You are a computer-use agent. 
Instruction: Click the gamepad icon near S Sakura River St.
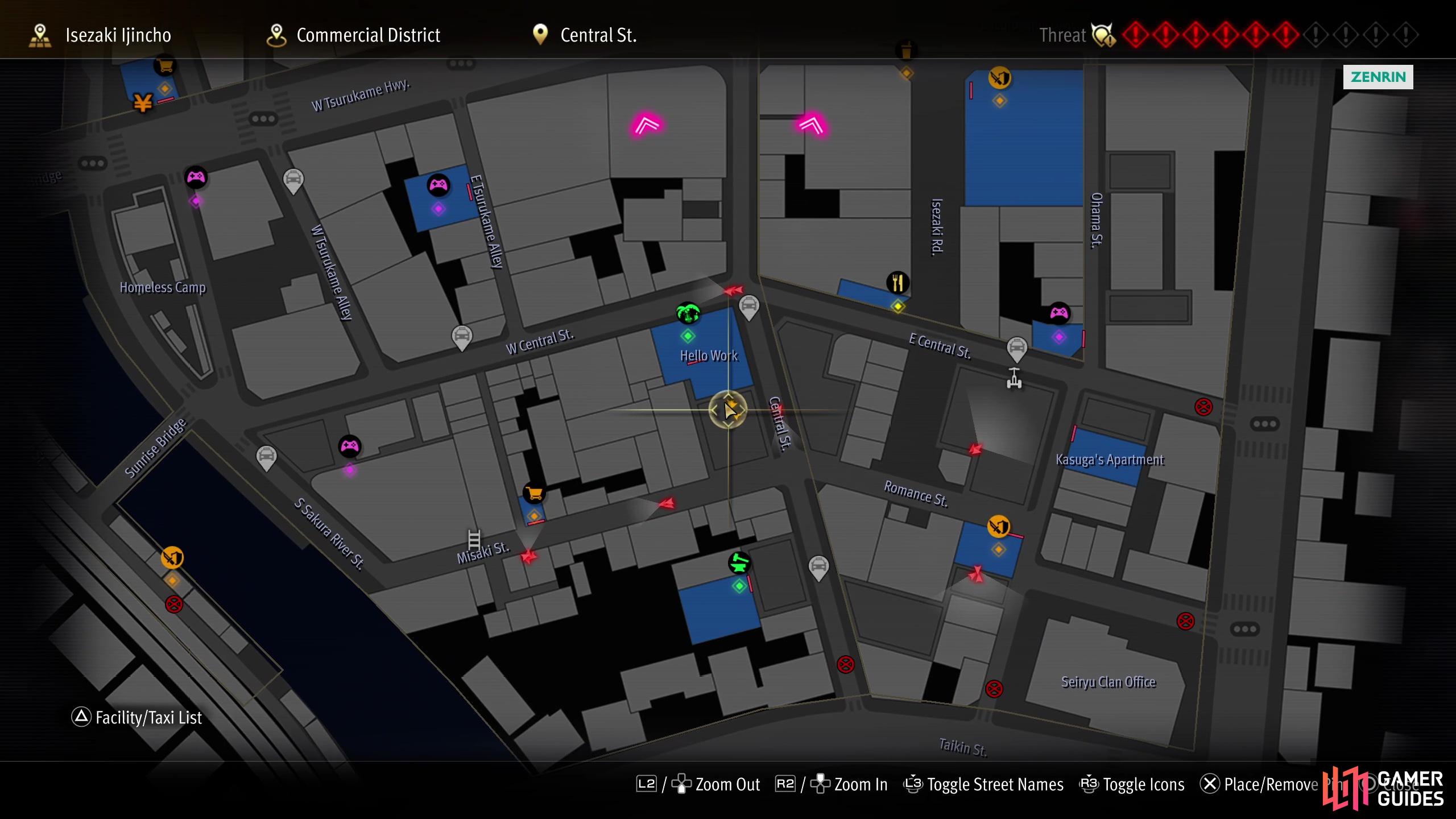pos(349,446)
